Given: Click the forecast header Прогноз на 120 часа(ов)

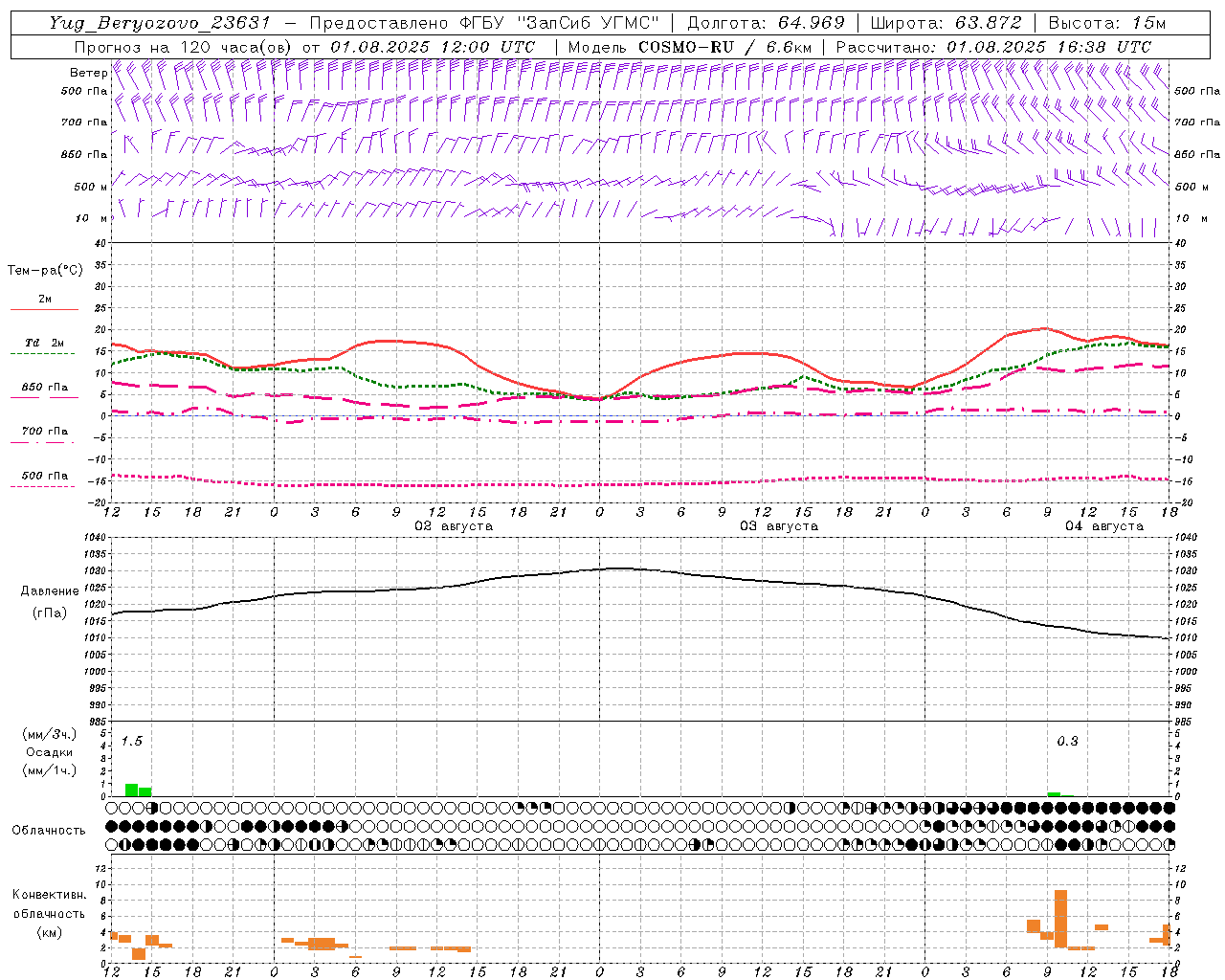Looking at the screenshot, I should pos(184,46).
